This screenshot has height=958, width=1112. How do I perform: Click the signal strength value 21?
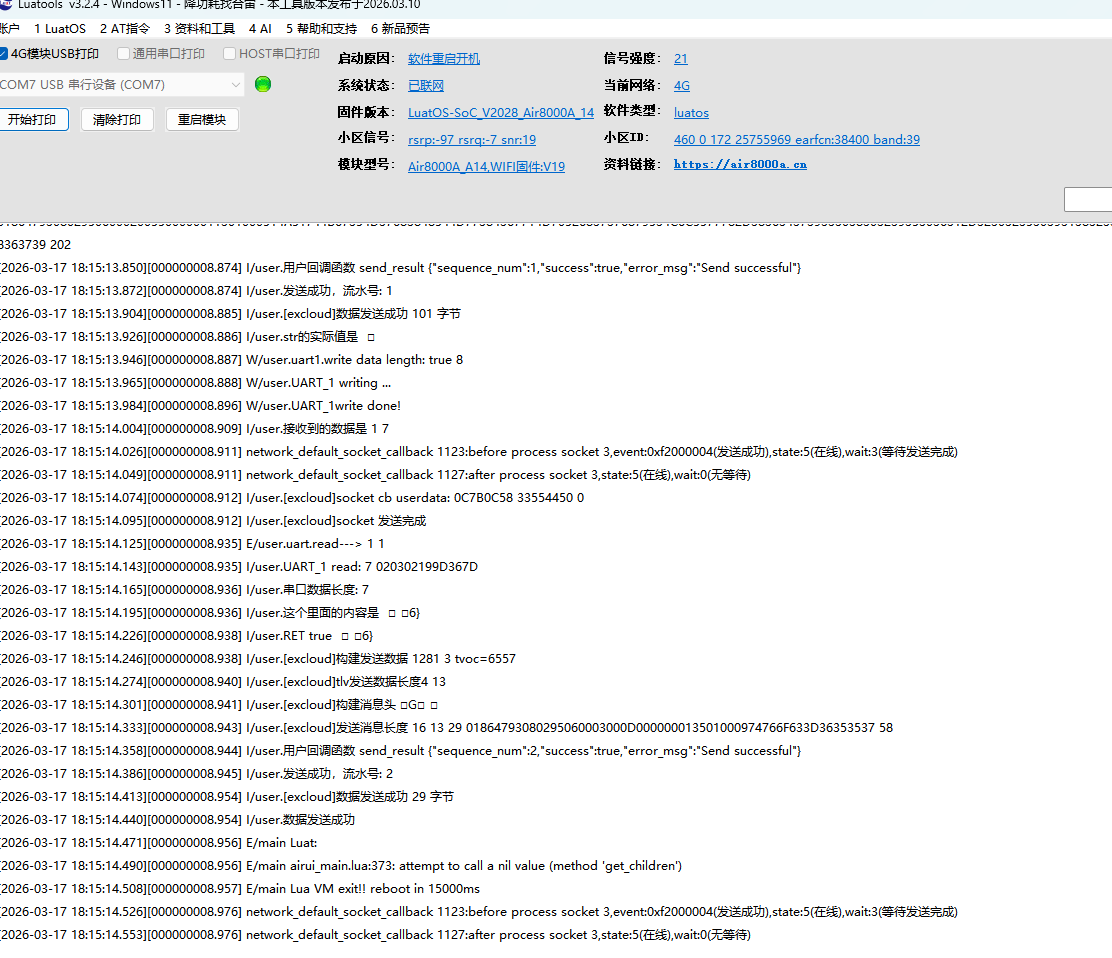[x=681, y=59]
